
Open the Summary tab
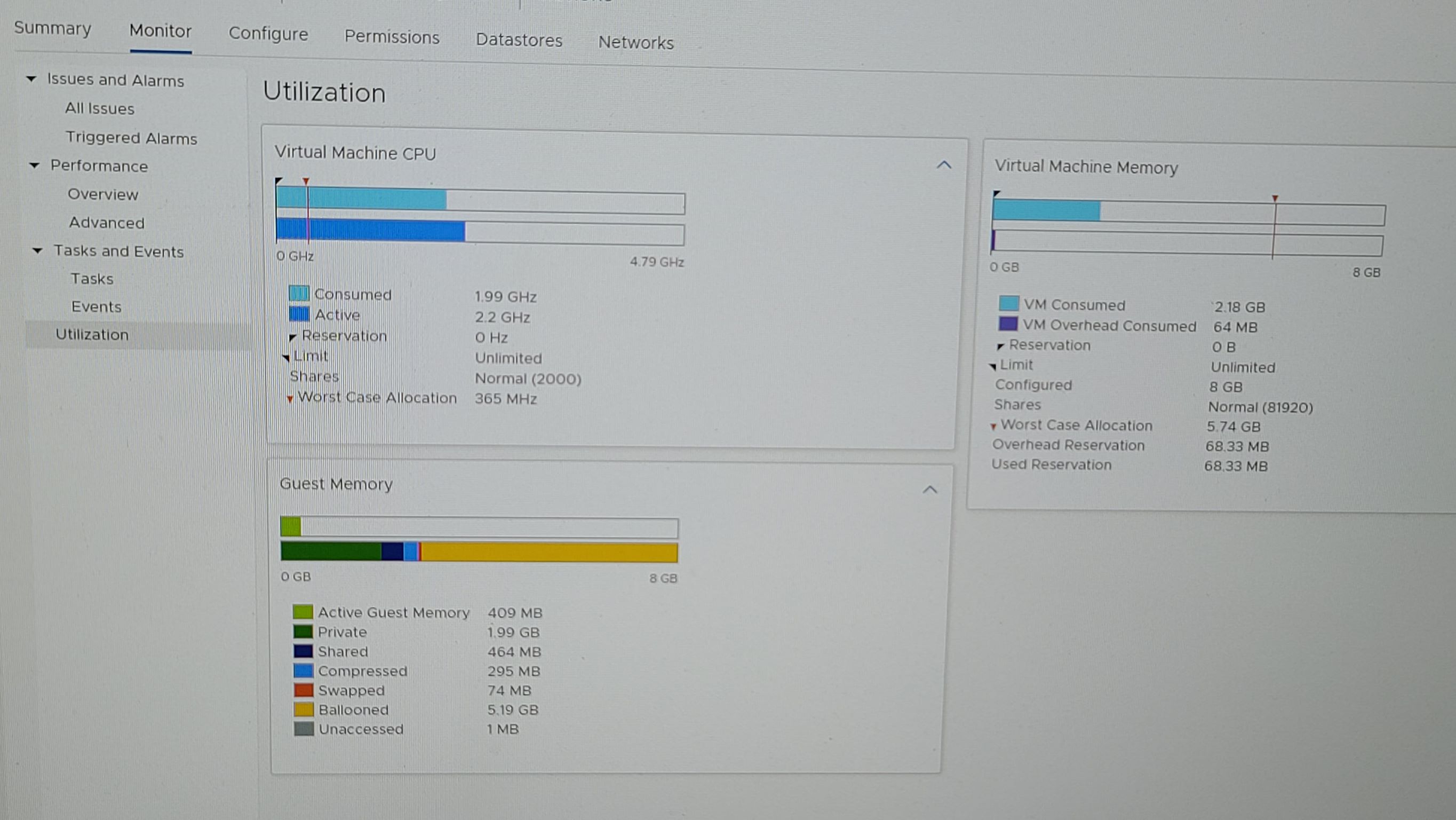click(53, 28)
